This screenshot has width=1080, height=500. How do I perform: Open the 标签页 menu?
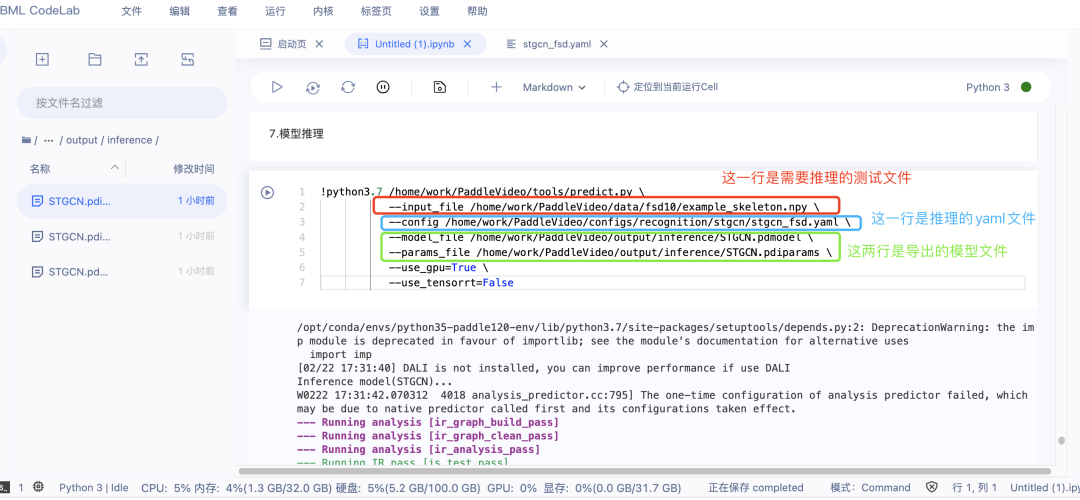click(376, 11)
